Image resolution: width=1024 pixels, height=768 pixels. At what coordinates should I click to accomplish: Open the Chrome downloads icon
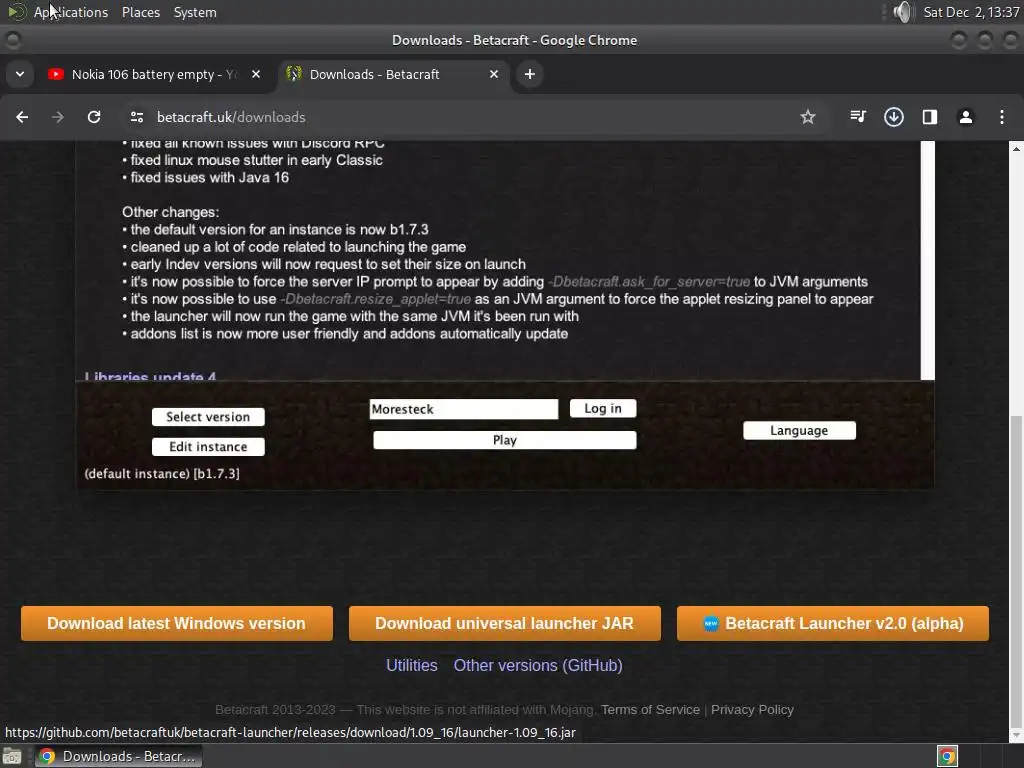point(894,117)
